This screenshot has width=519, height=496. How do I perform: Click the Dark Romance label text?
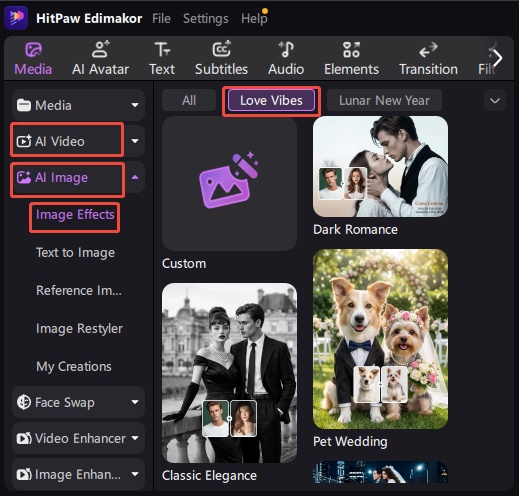point(355,230)
